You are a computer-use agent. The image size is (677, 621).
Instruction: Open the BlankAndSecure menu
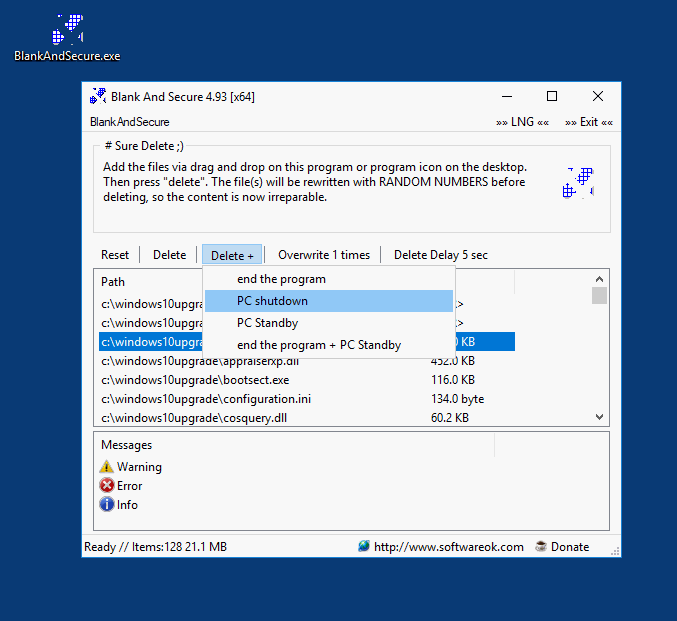[x=130, y=122]
